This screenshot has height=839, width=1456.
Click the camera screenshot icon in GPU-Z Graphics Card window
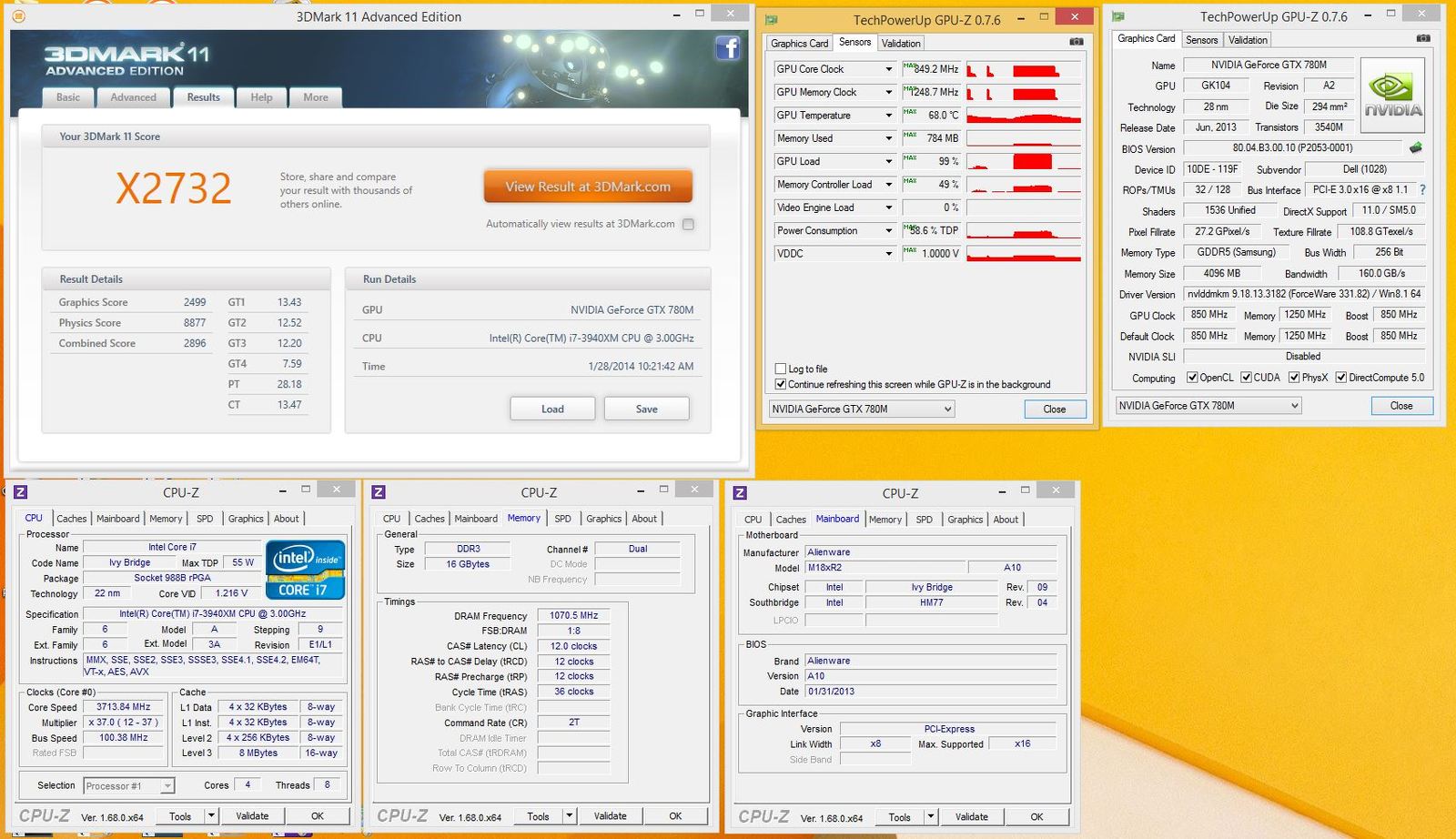tap(1423, 38)
